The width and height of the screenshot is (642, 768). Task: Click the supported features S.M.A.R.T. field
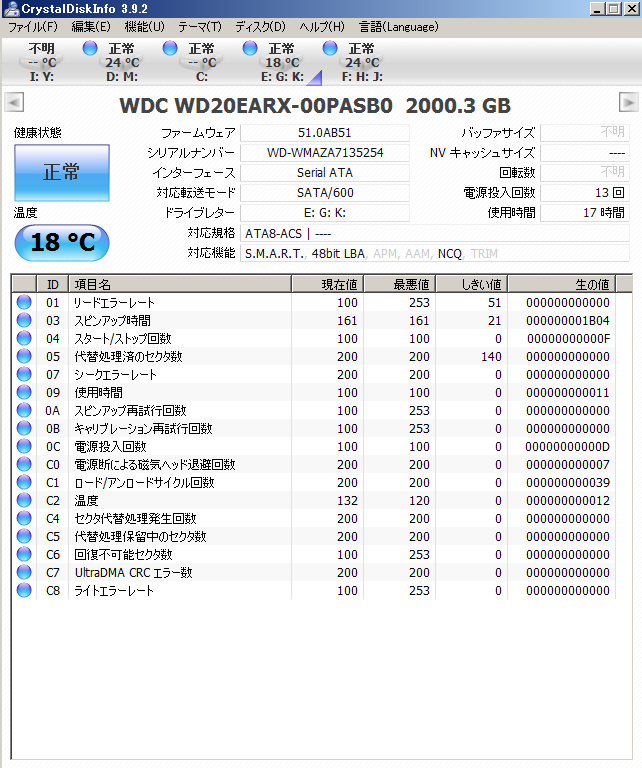click(x=434, y=254)
